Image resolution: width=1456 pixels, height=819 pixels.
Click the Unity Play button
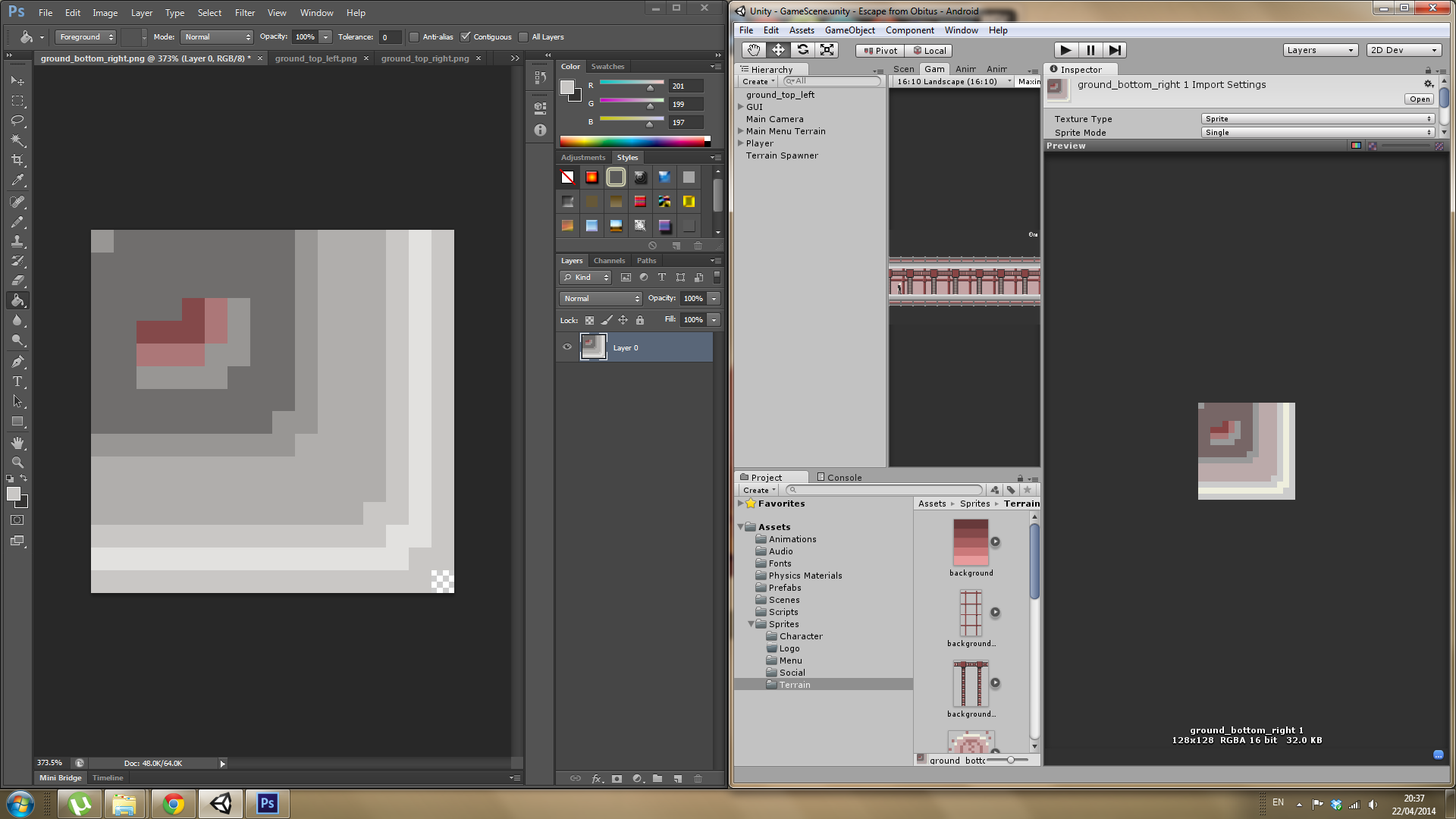point(1065,50)
